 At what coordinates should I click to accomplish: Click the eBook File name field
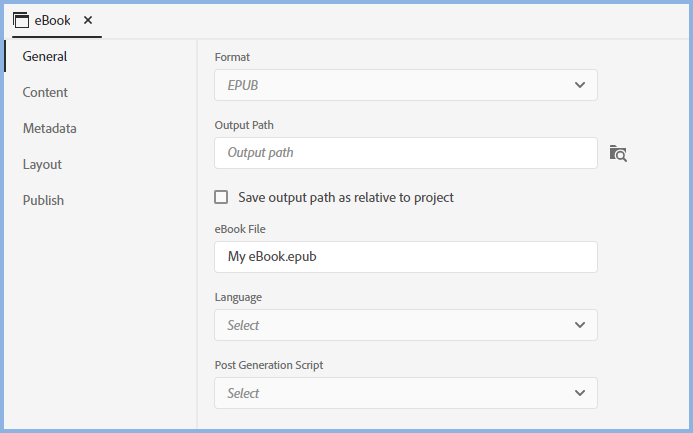405,257
